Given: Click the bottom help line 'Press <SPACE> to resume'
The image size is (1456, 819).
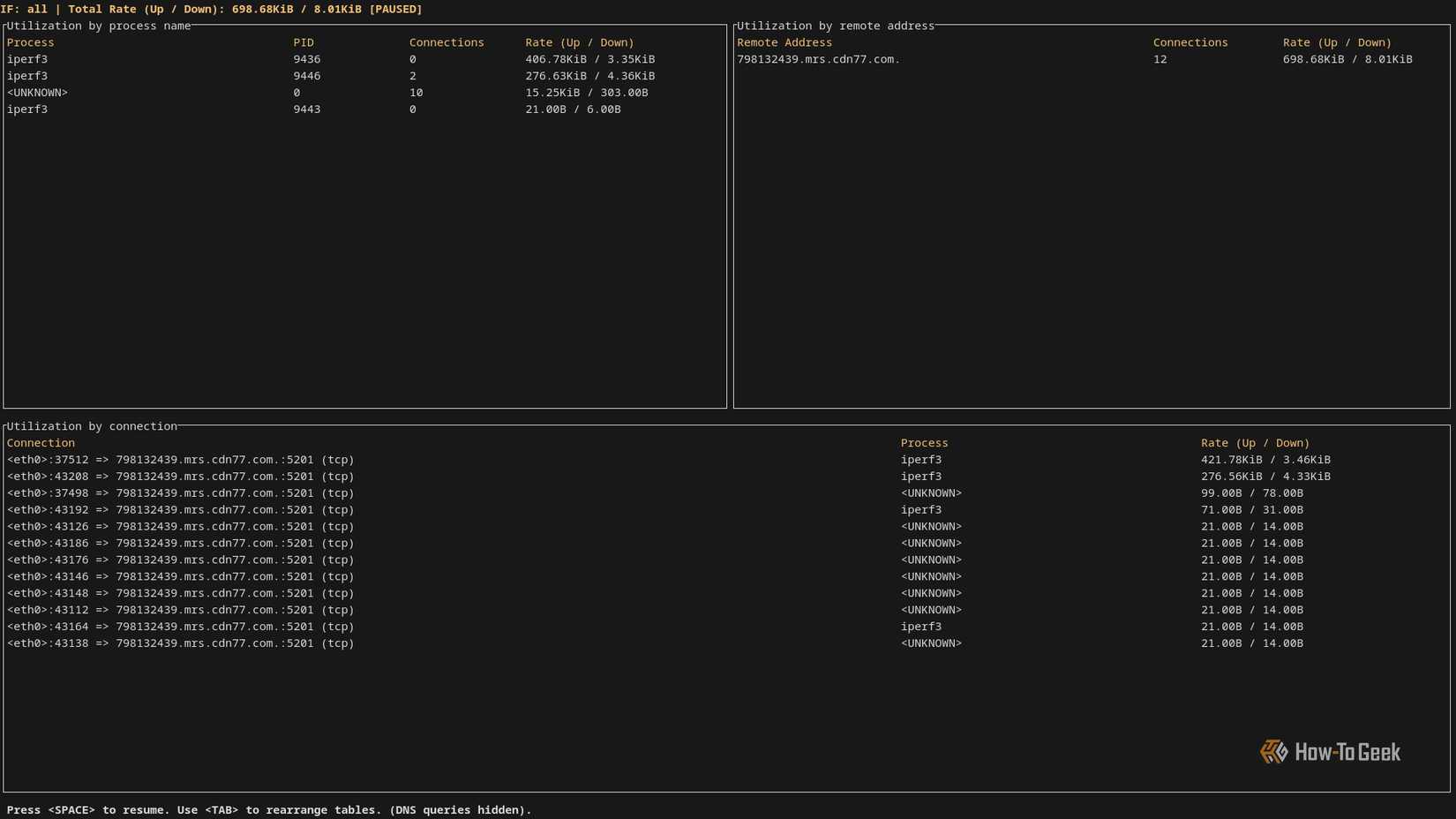Looking at the screenshot, I should pos(269,810).
